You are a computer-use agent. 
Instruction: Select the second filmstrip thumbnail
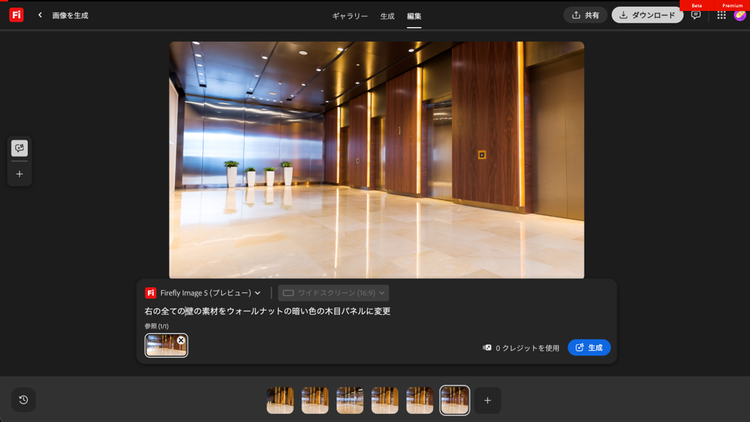tap(315, 400)
